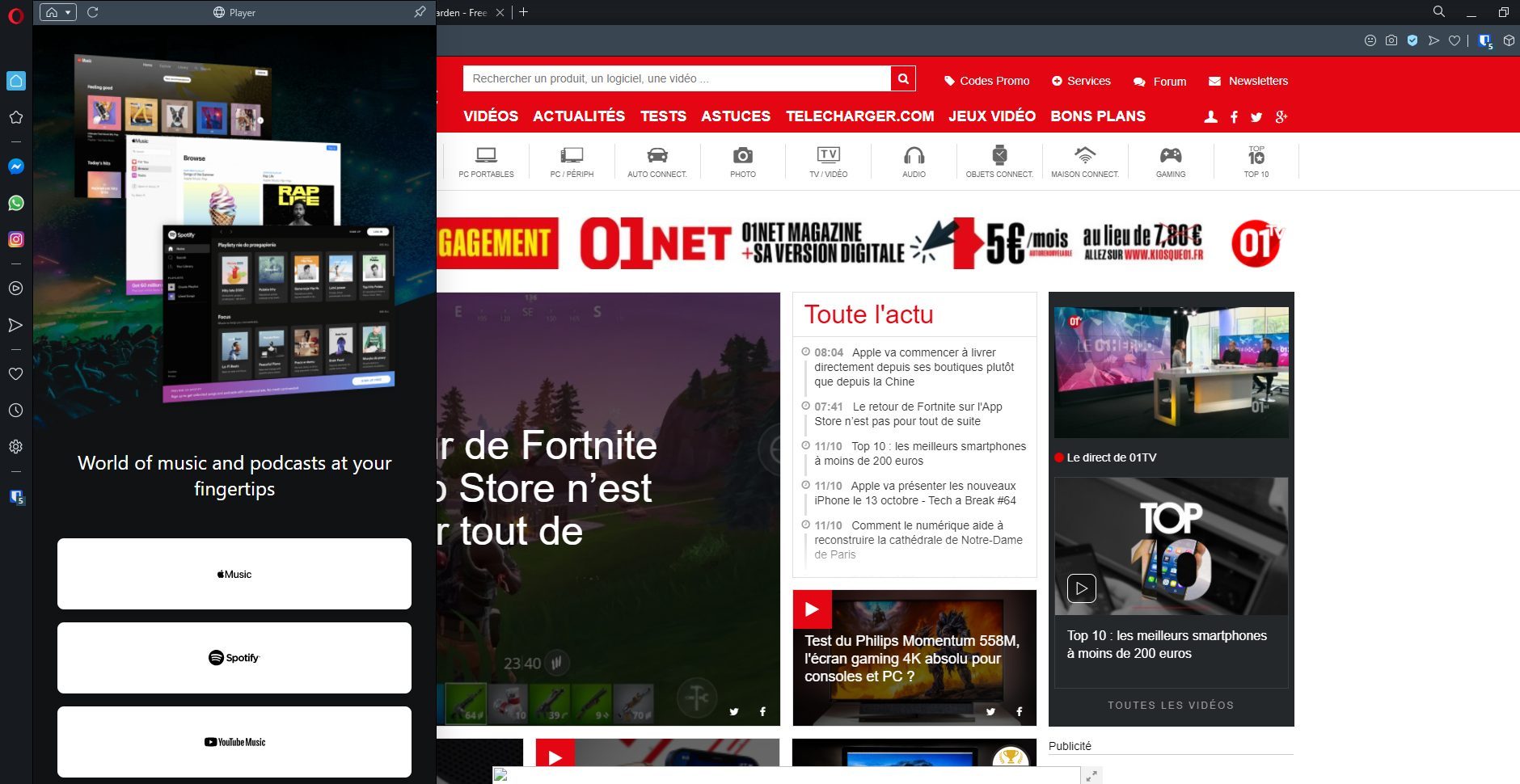Open 01net Twitter page icon in header
The width and height of the screenshot is (1520, 784).
point(1256,117)
